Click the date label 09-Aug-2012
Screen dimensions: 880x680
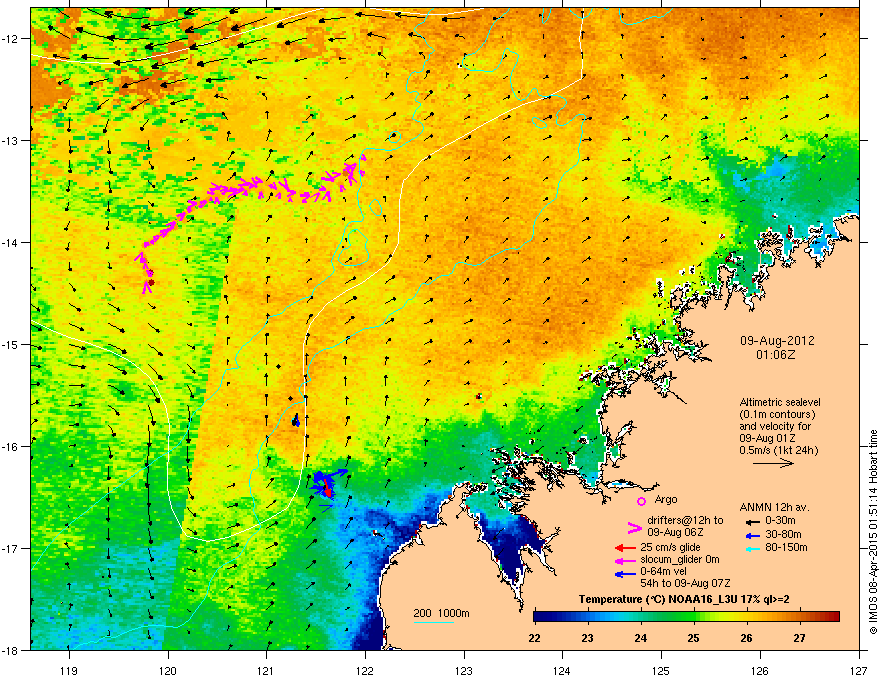pyautogui.click(x=777, y=341)
